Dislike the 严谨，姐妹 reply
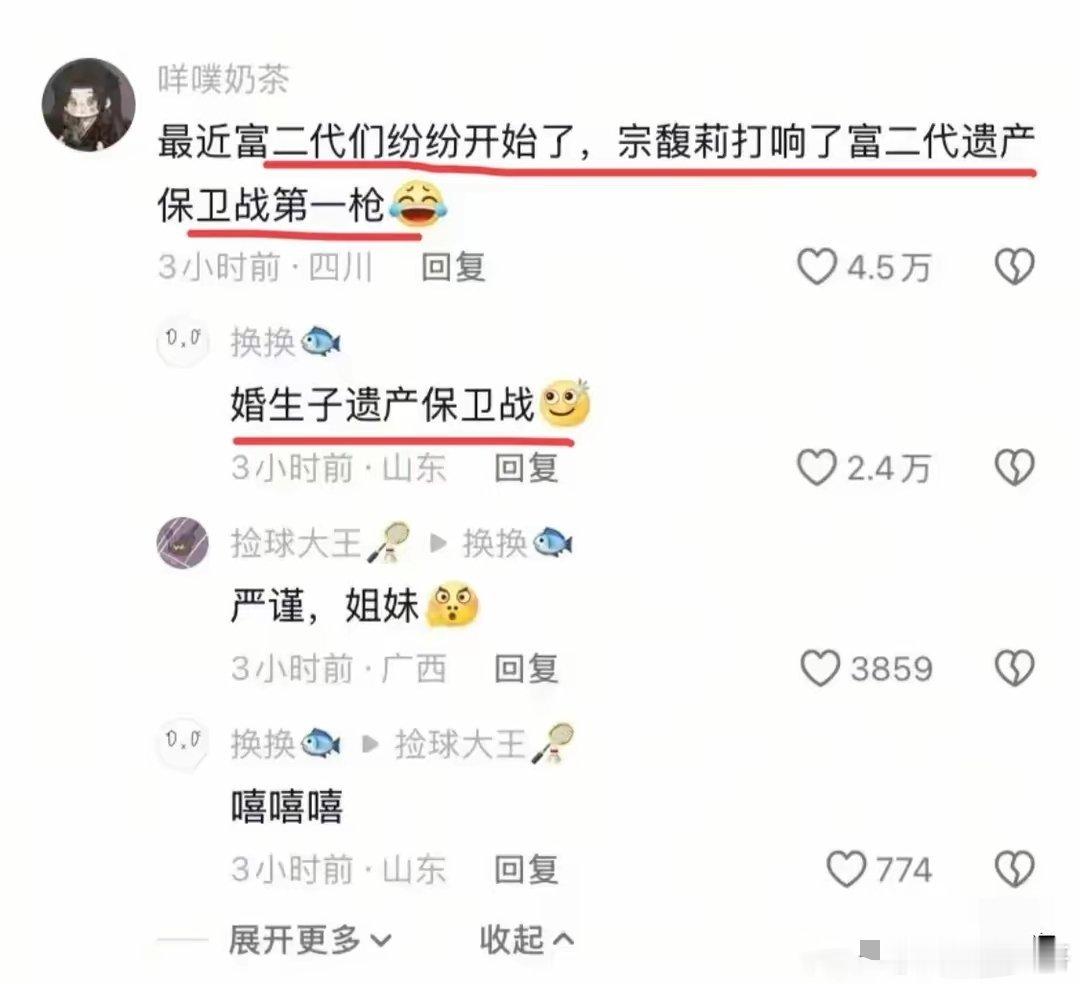The image size is (1080, 984). tap(1015, 669)
